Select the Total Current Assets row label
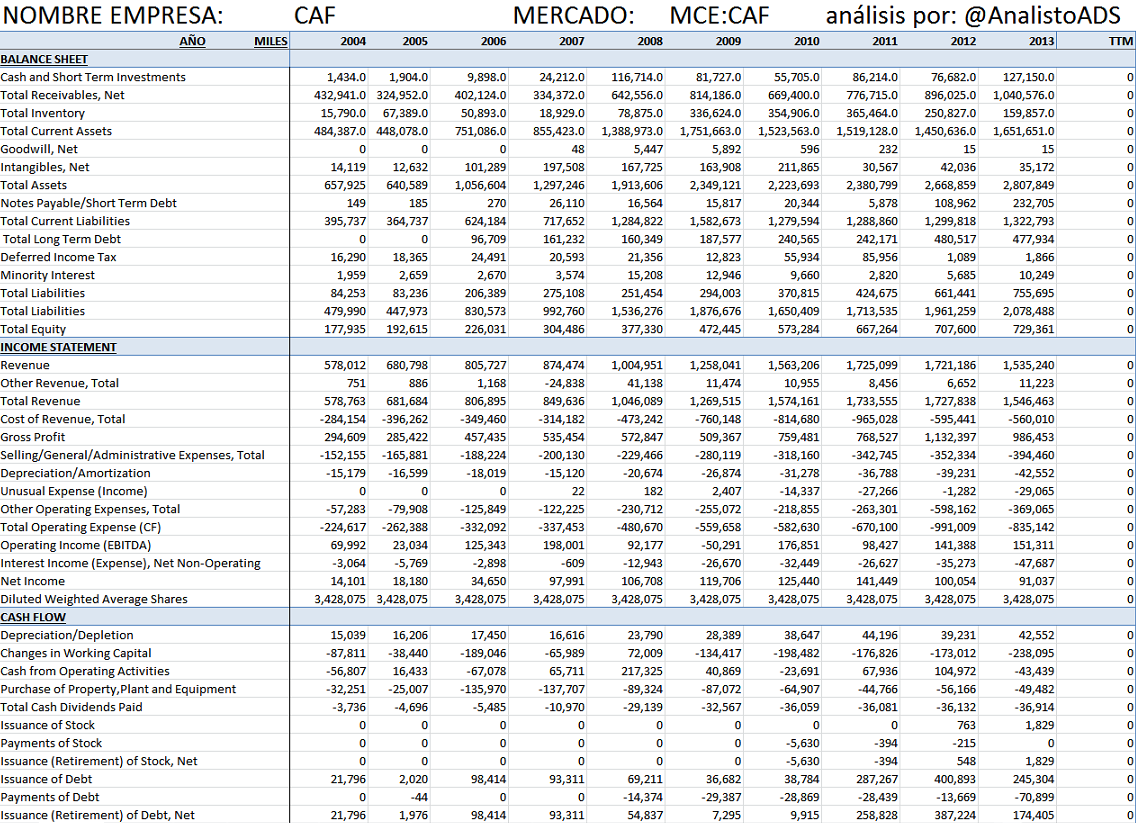The width and height of the screenshot is (1137, 824). pyautogui.click(x=56, y=131)
